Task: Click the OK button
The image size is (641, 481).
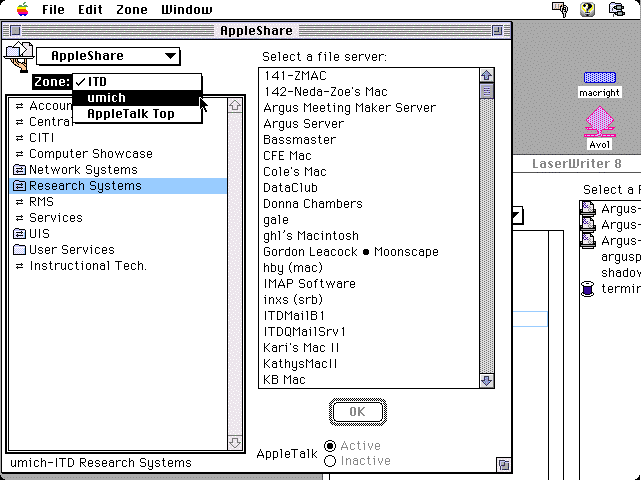Action: tap(358, 412)
